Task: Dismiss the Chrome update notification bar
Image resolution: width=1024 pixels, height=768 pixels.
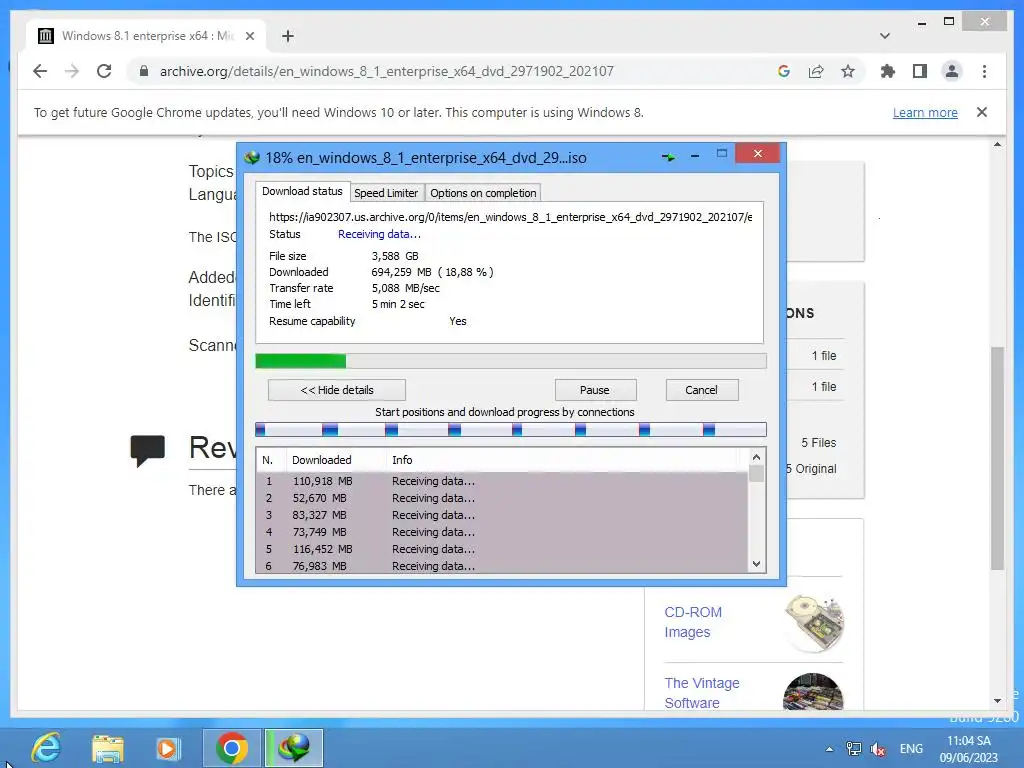Action: 982,112
